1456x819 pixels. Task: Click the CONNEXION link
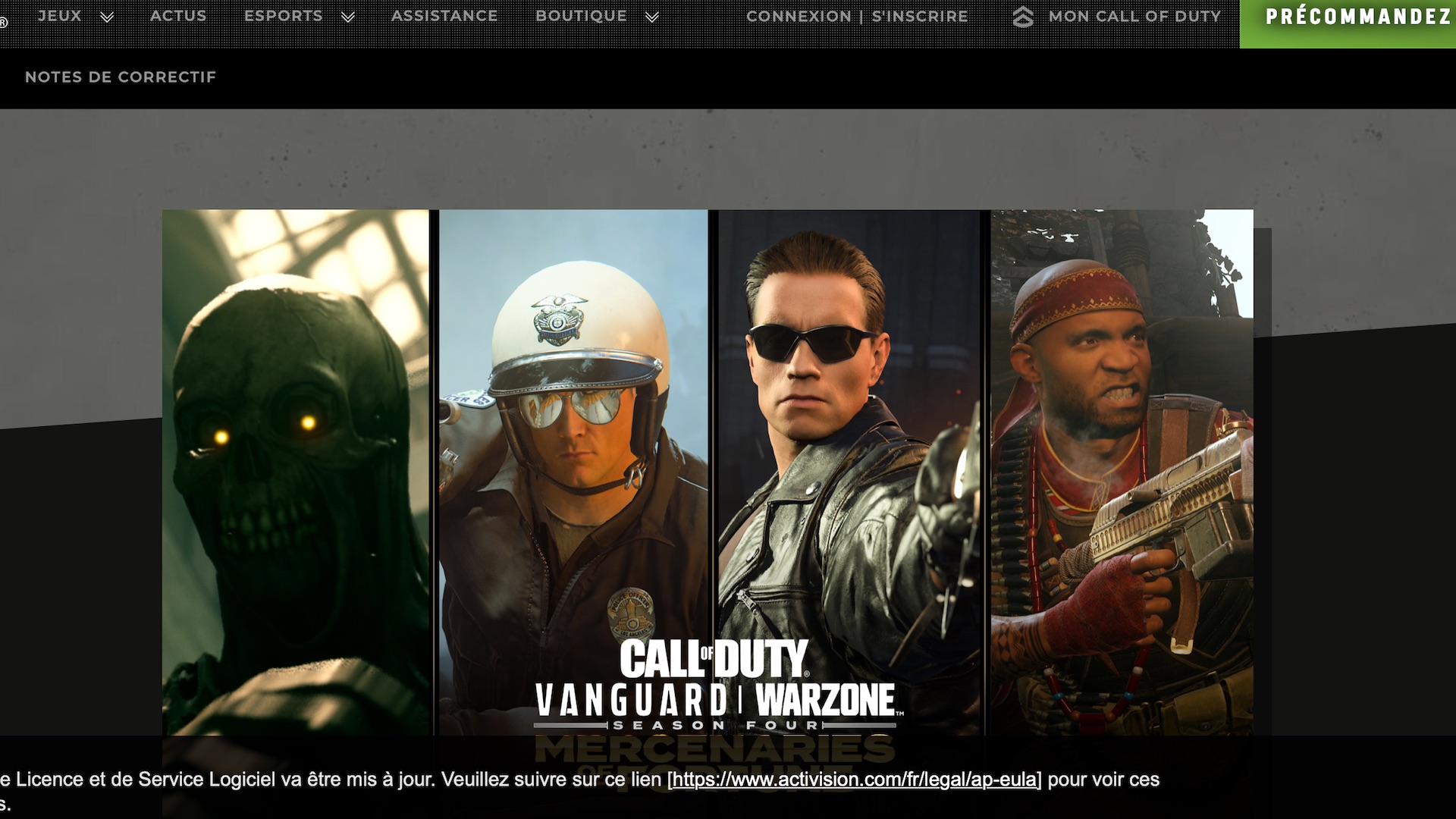[x=799, y=17]
